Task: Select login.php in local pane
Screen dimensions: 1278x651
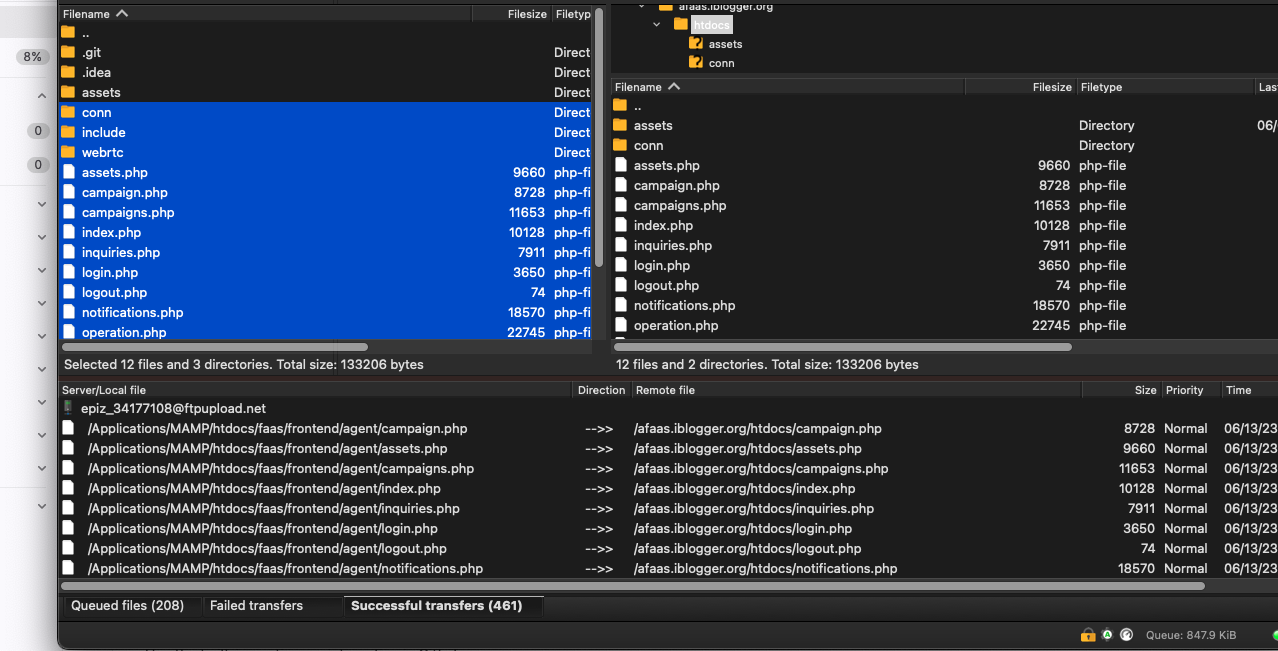Action: point(325,272)
